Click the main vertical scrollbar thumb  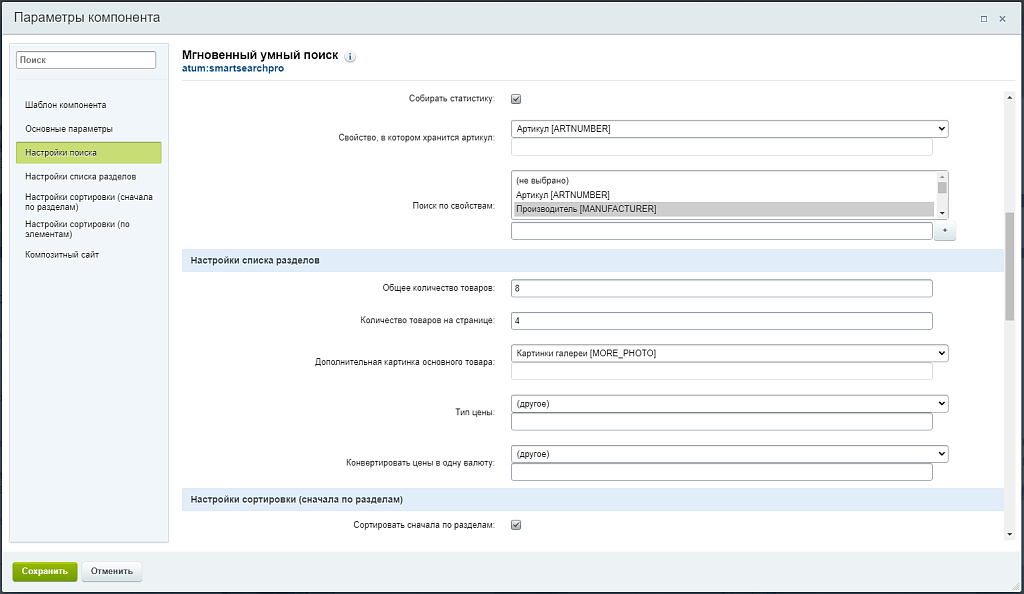(1009, 265)
